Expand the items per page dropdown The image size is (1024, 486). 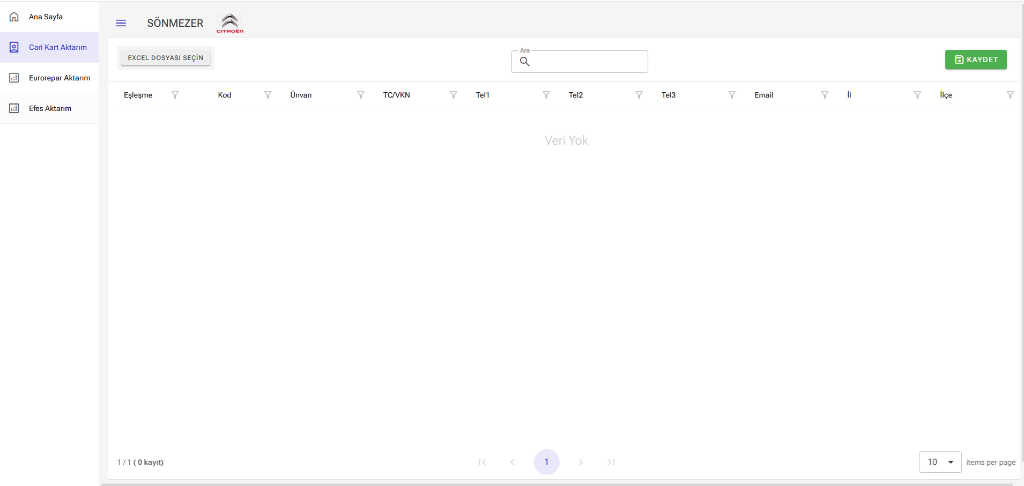pos(940,462)
